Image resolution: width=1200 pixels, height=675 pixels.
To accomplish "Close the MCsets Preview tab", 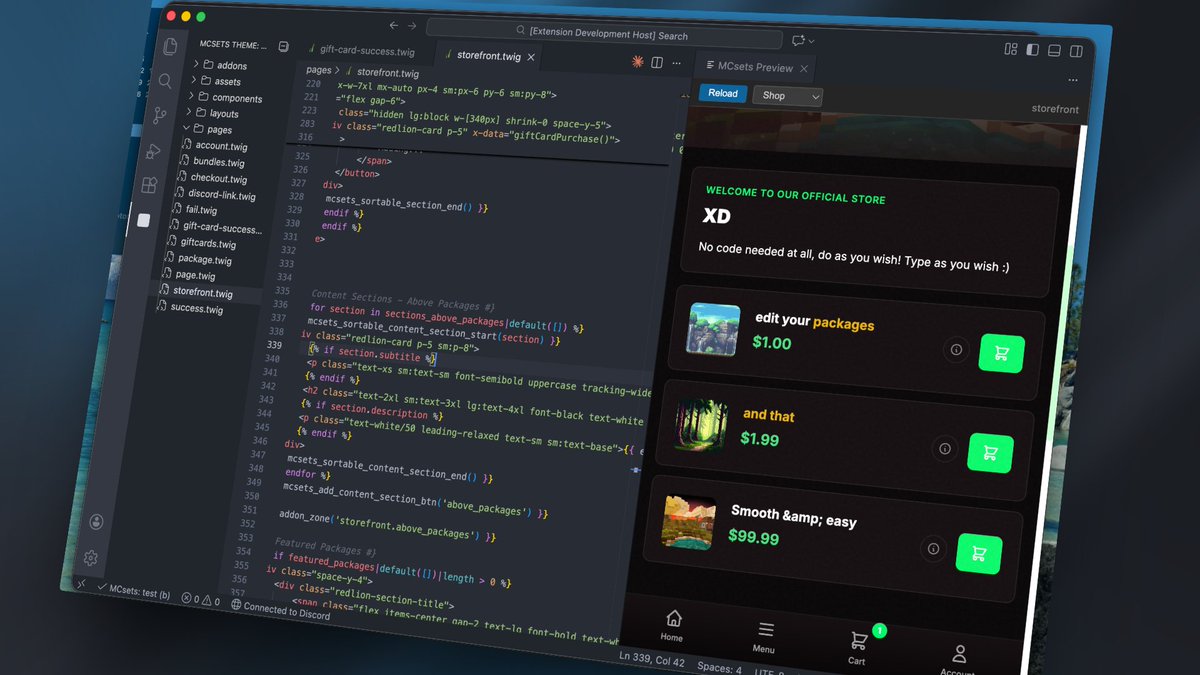I will click(x=804, y=69).
